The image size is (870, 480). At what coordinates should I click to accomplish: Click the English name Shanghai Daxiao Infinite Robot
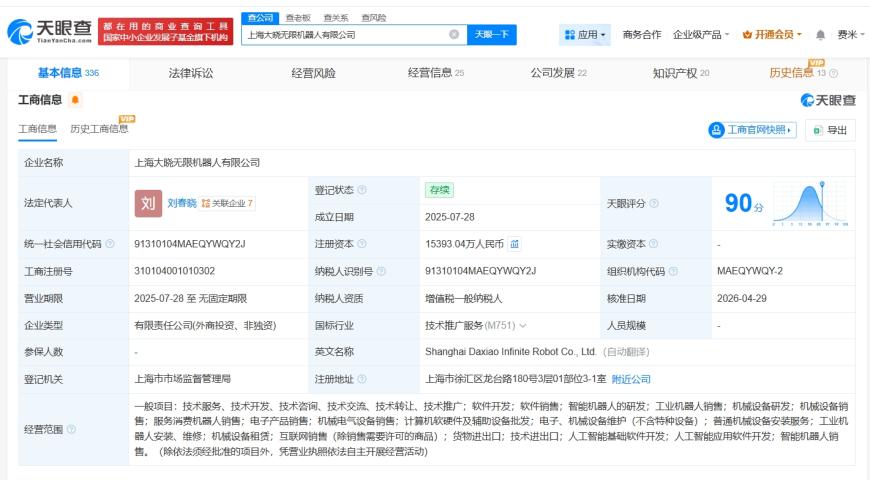(510, 352)
